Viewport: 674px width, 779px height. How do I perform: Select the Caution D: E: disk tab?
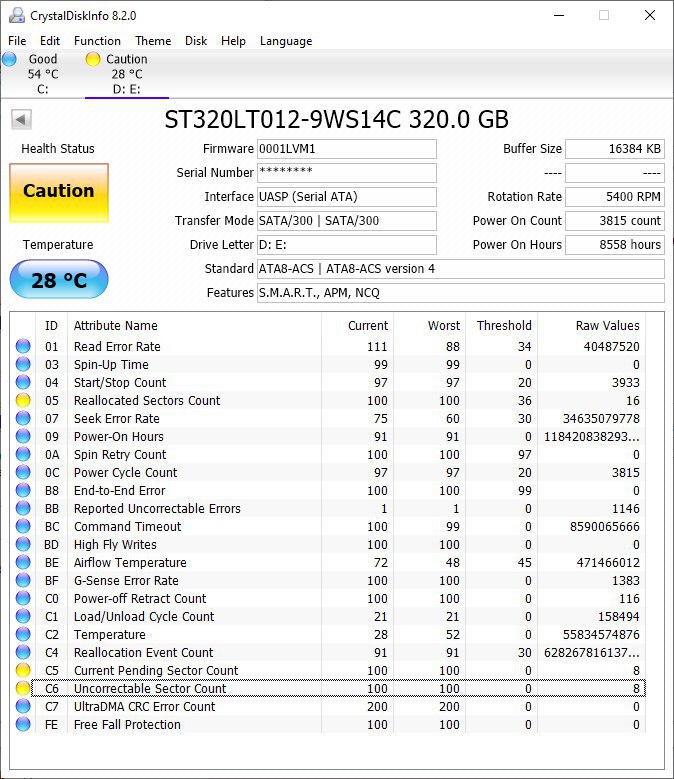pyautogui.click(x=127, y=74)
